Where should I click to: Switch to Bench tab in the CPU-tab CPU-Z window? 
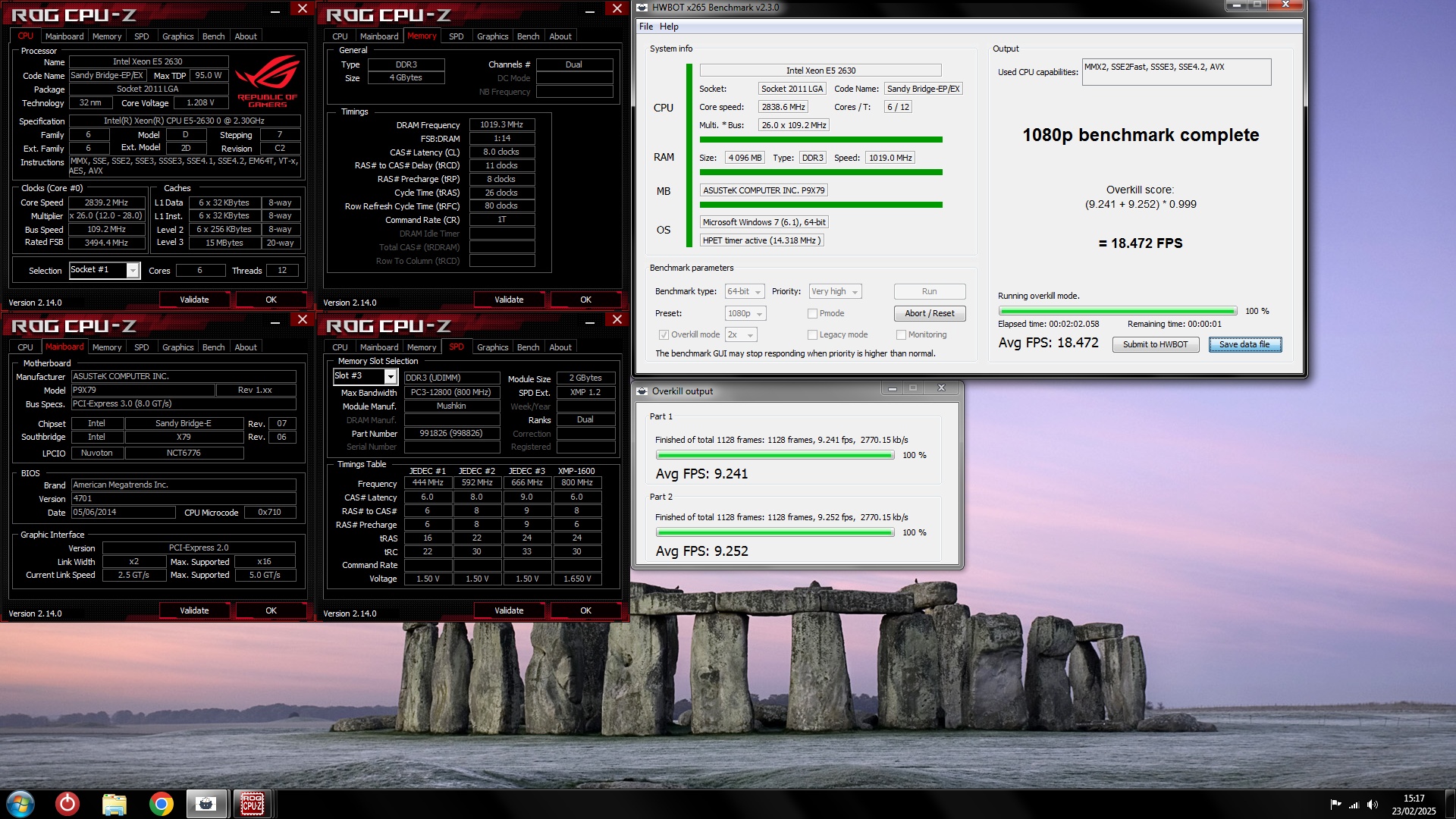(213, 36)
